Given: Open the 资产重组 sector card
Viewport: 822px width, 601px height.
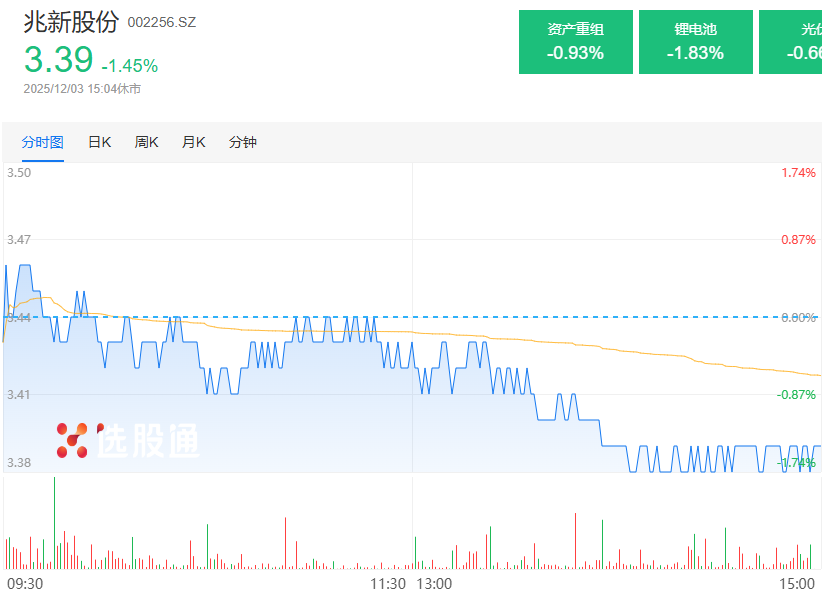Looking at the screenshot, I should [576, 42].
